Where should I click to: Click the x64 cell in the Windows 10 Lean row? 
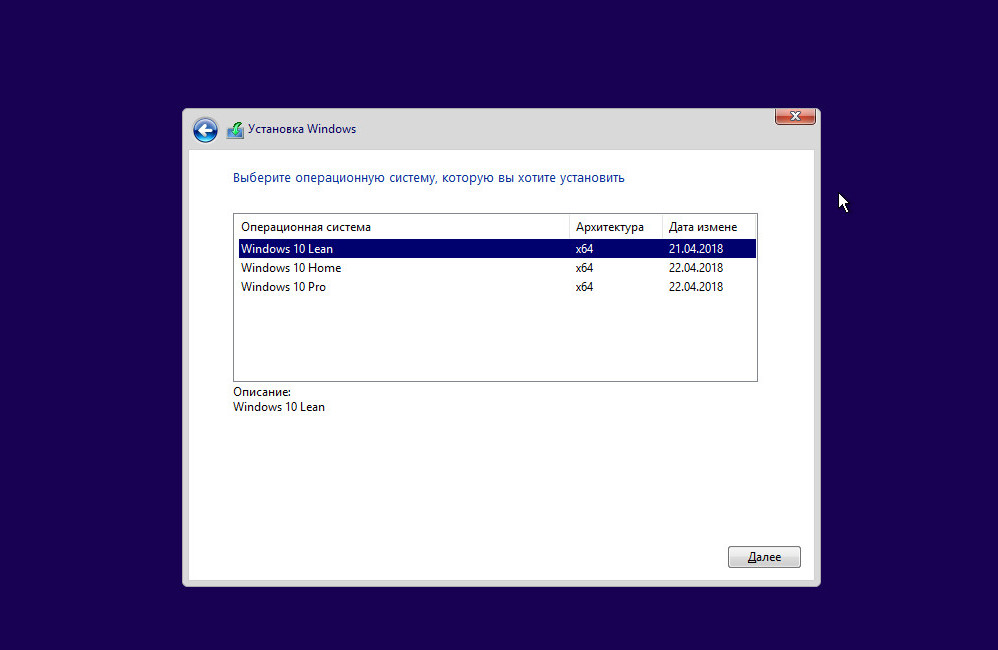(x=584, y=248)
